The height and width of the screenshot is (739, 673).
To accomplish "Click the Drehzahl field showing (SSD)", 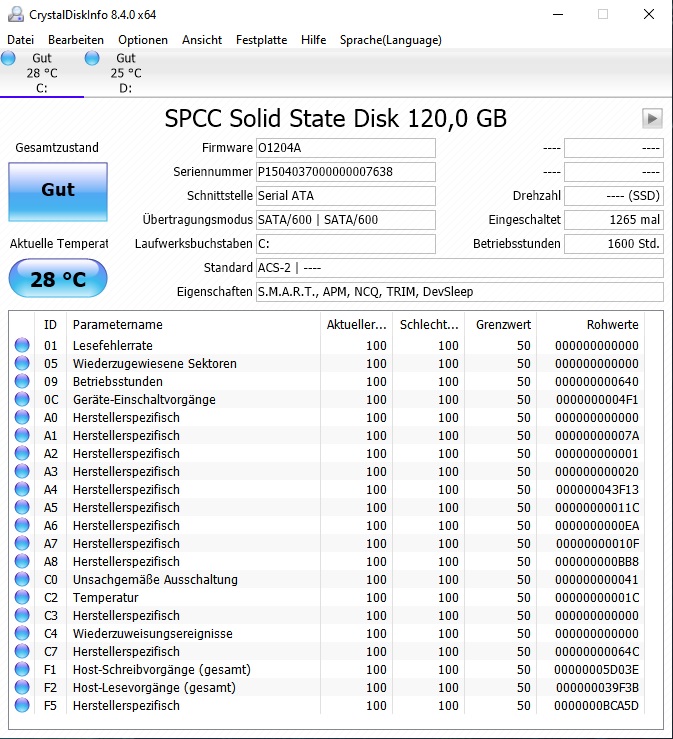I will pyautogui.click(x=614, y=196).
